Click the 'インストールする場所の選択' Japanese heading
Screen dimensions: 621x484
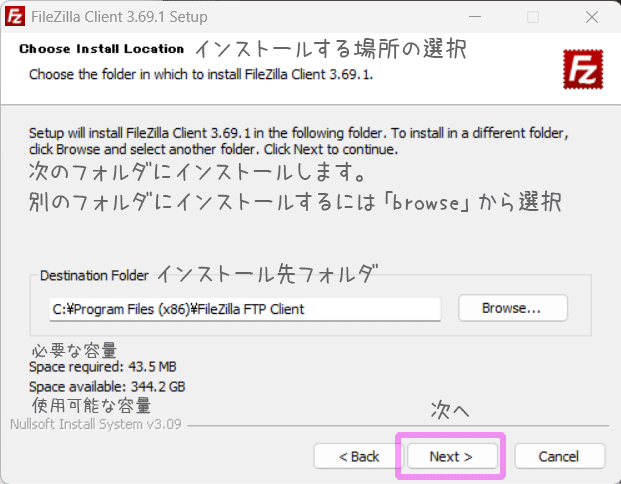tap(331, 49)
